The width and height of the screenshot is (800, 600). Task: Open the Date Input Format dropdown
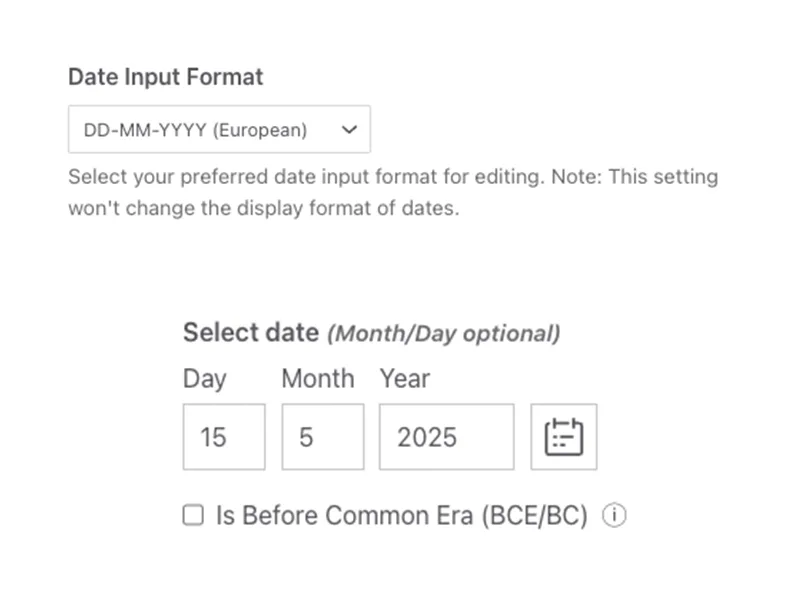(x=218, y=128)
